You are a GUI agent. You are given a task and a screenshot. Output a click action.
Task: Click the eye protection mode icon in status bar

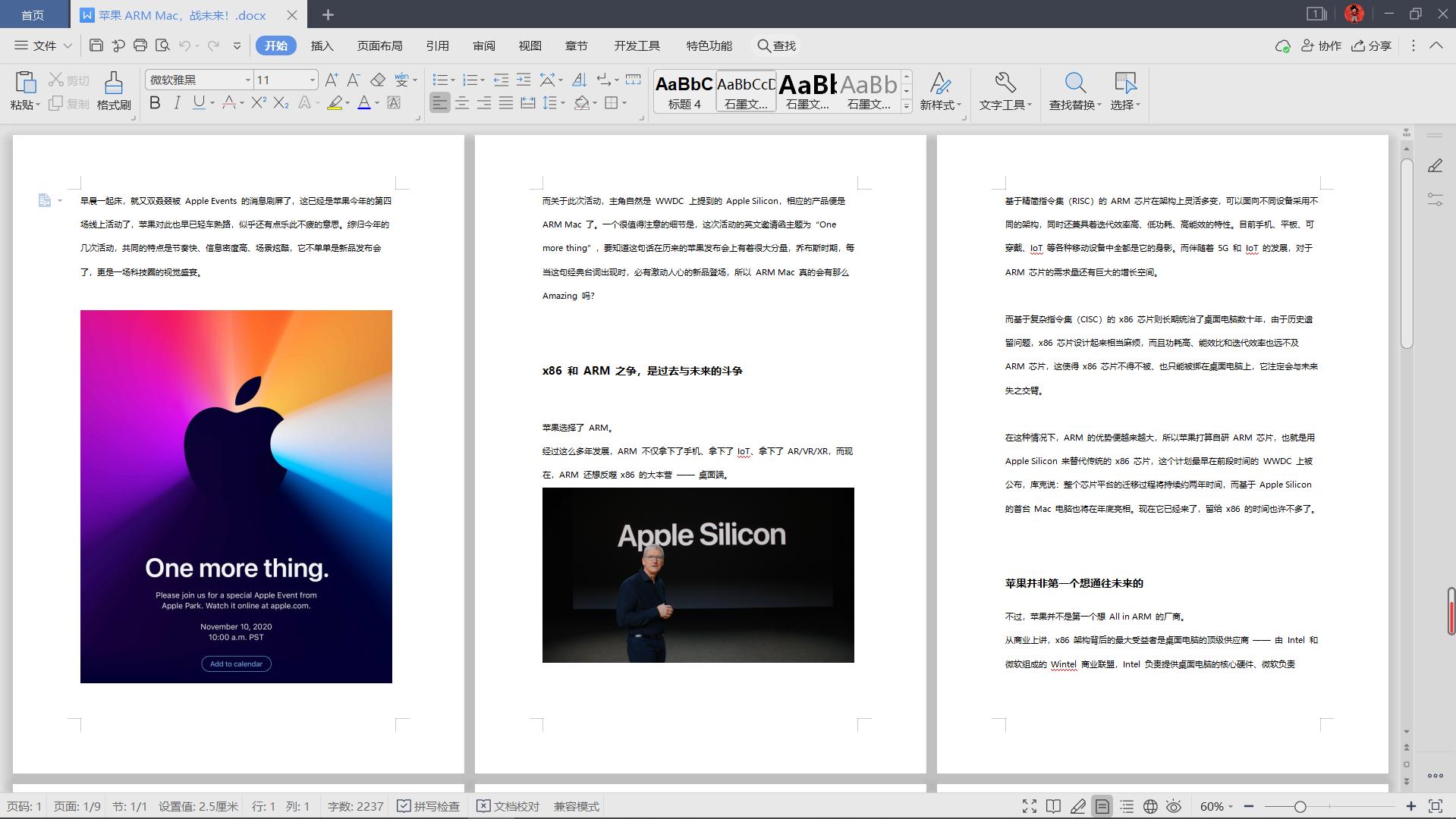pos(1174,806)
